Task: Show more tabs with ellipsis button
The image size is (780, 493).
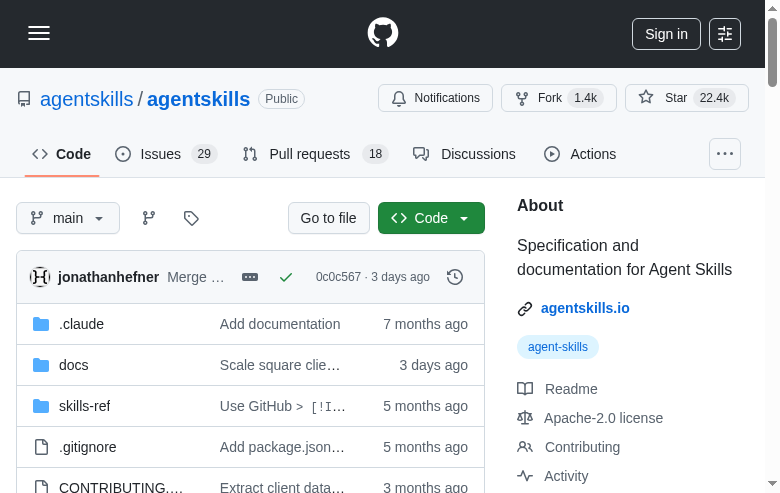Action: 725,154
